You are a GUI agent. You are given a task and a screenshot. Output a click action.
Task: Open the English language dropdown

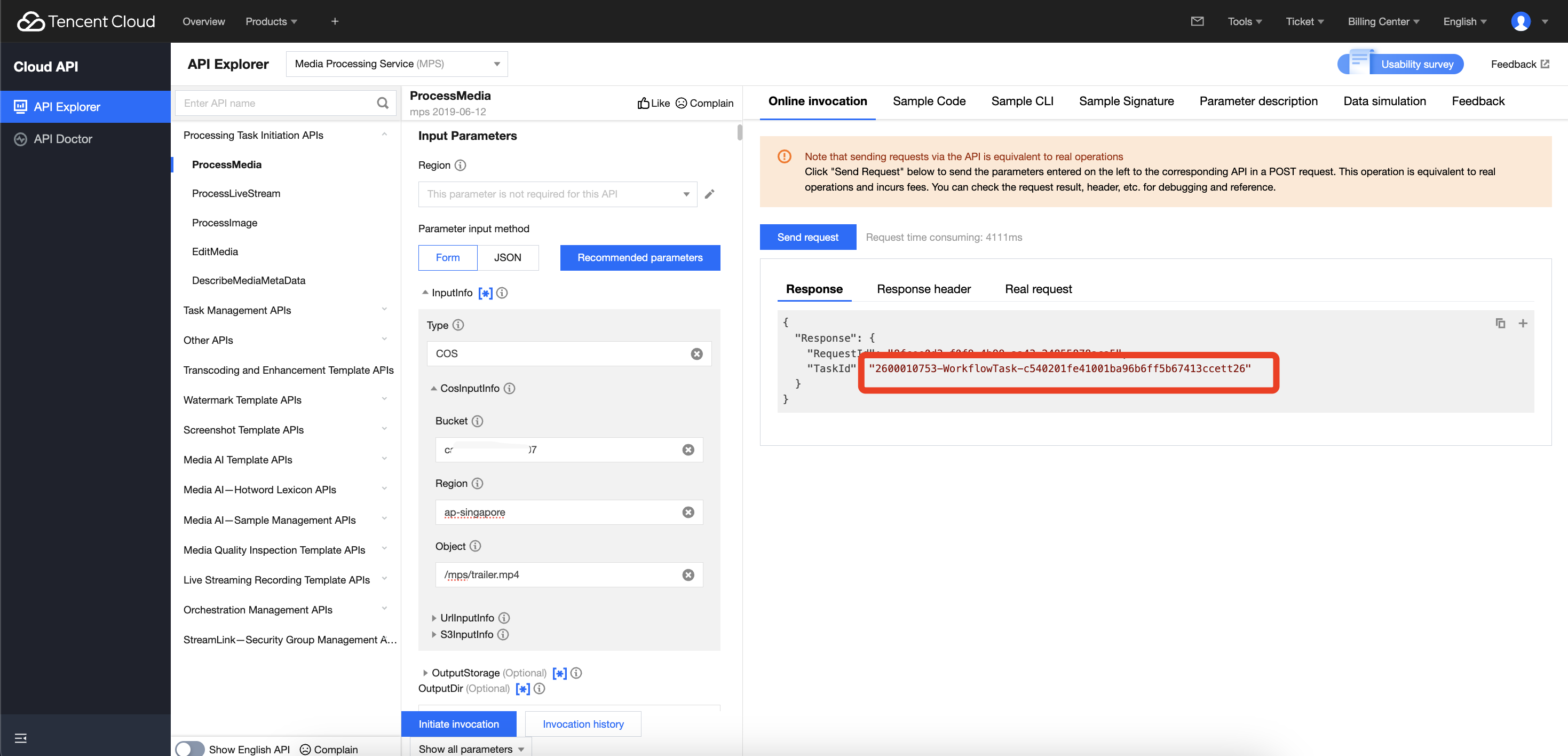1464,21
